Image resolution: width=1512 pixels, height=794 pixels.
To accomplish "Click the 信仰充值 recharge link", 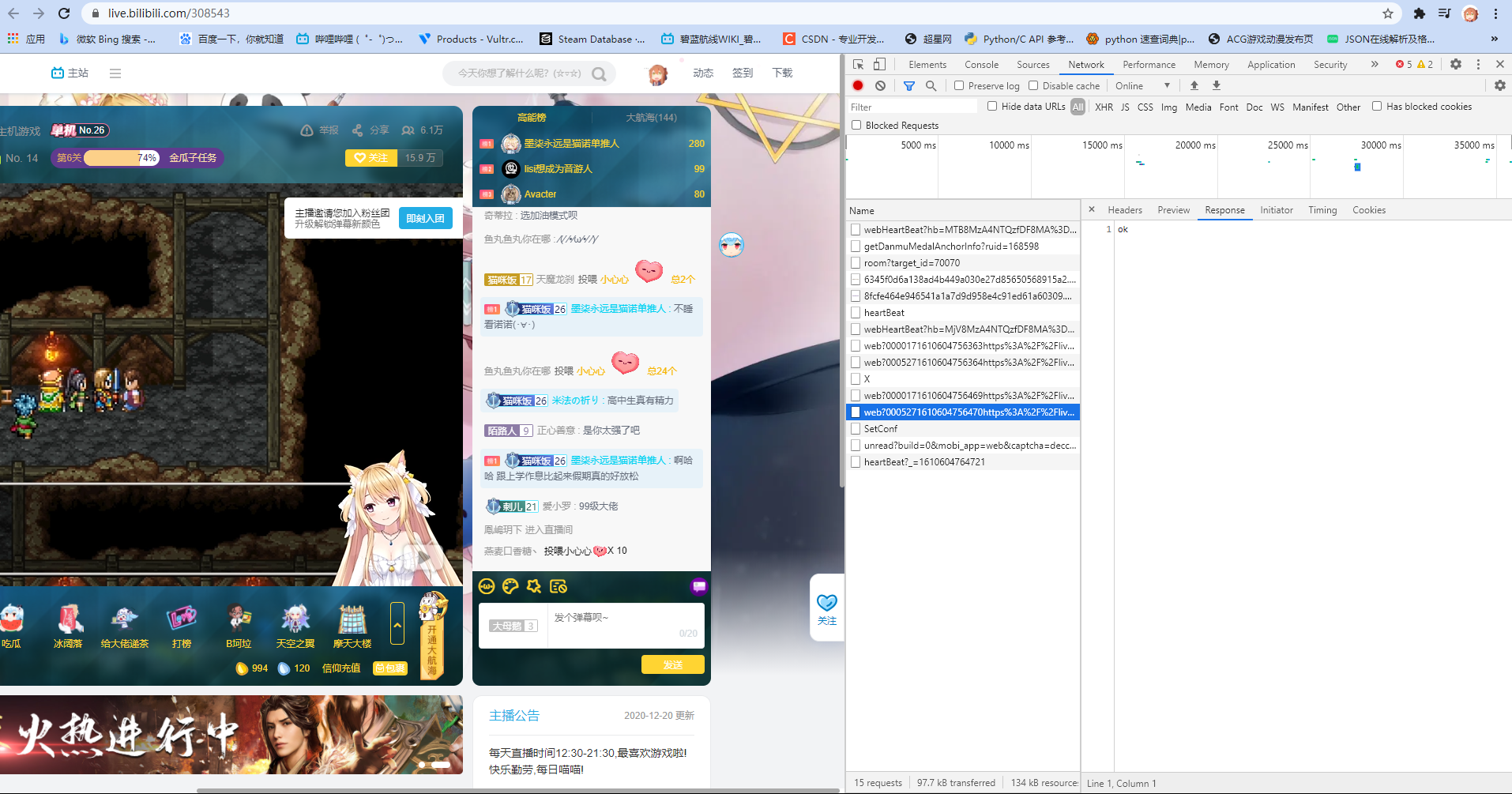I will pyautogui.click(x=341, y=668).
